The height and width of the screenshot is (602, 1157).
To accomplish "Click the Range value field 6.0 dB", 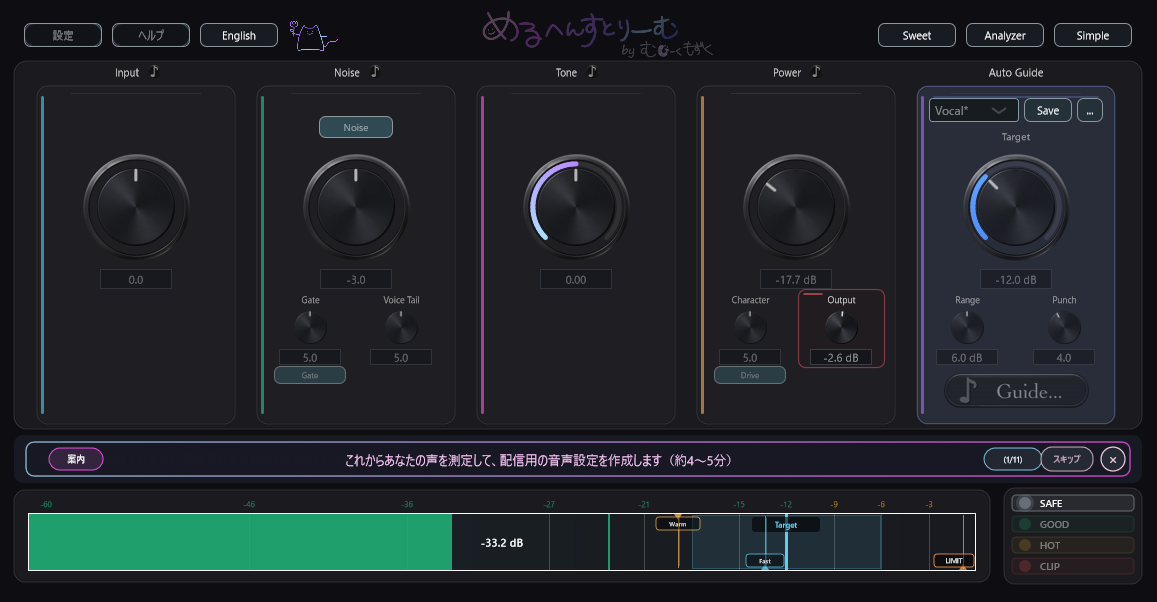I will pyautogui.click(x=967, y=357).
